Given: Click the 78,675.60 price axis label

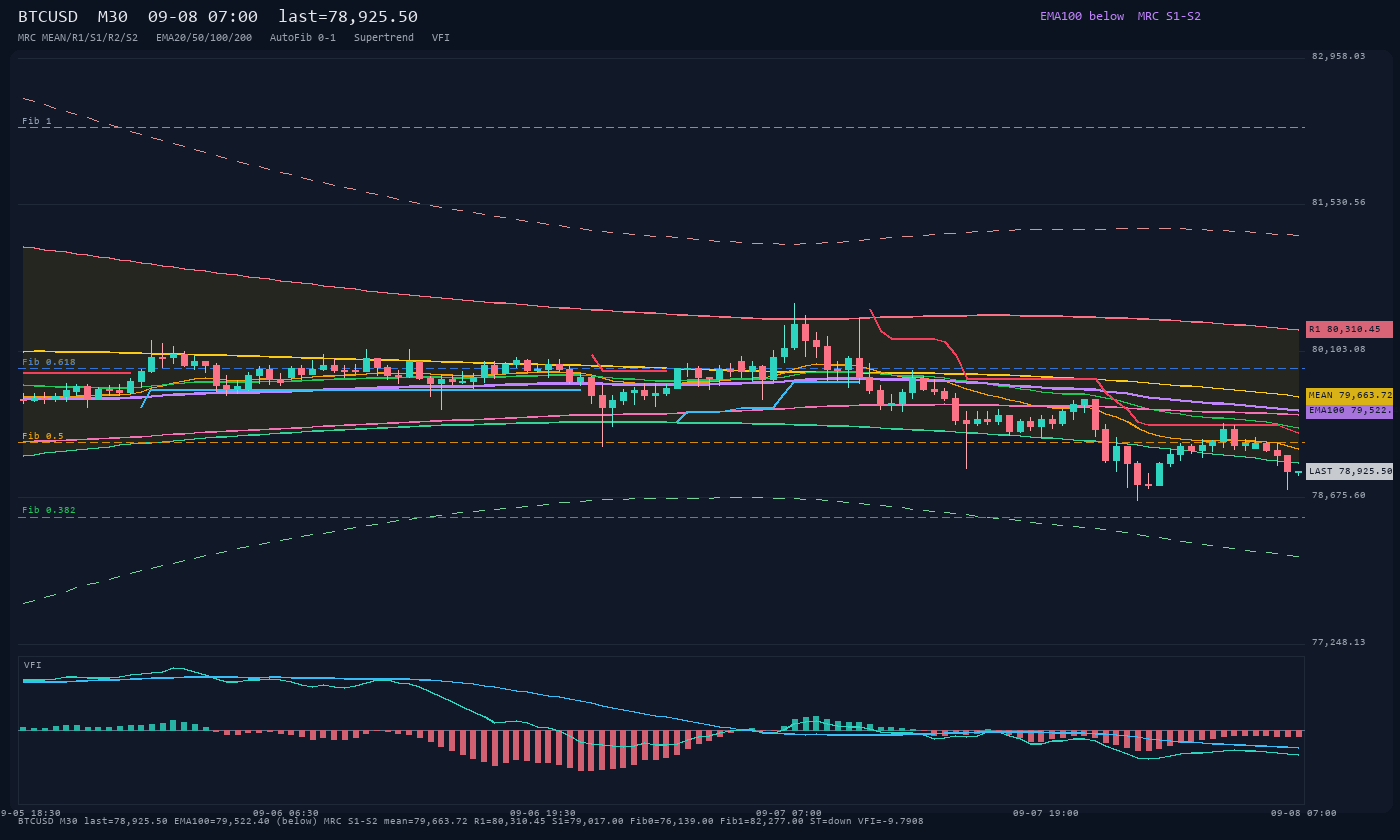Looking at the screenshot, I should tap(1338, 495).
